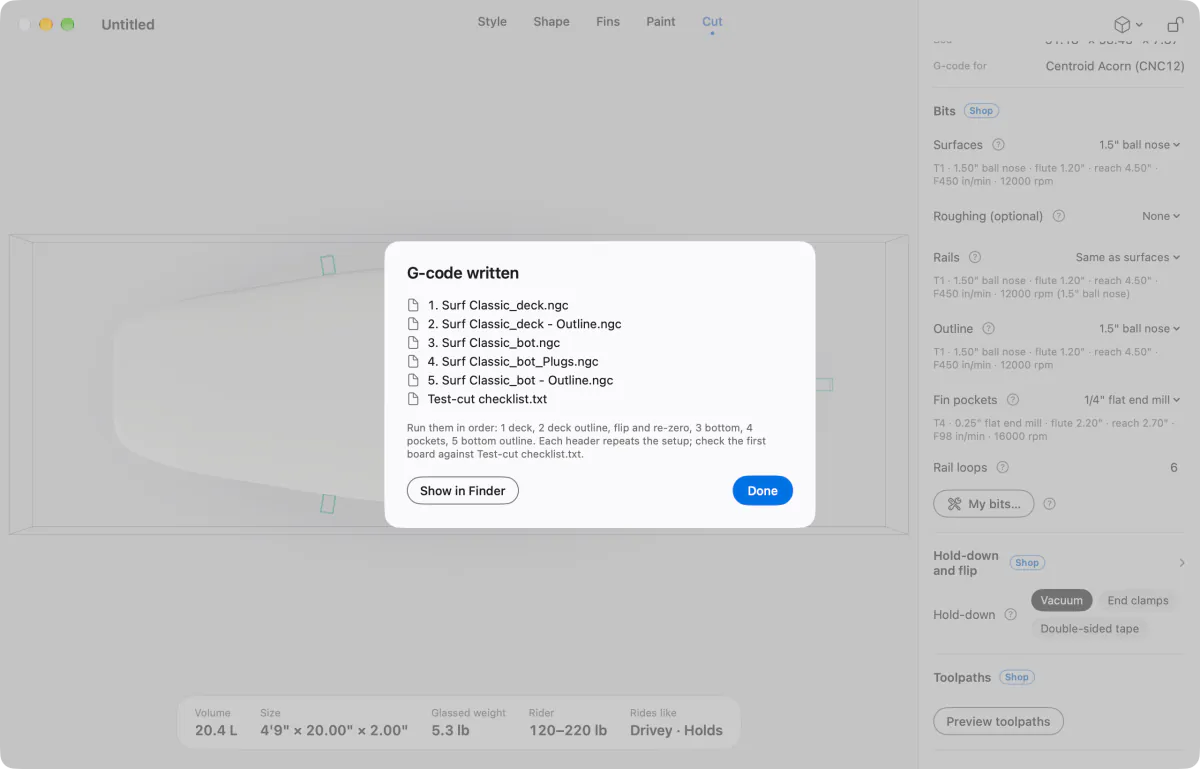
Task: Select Double-sided tape hold-down
Action: (1090, 629)
